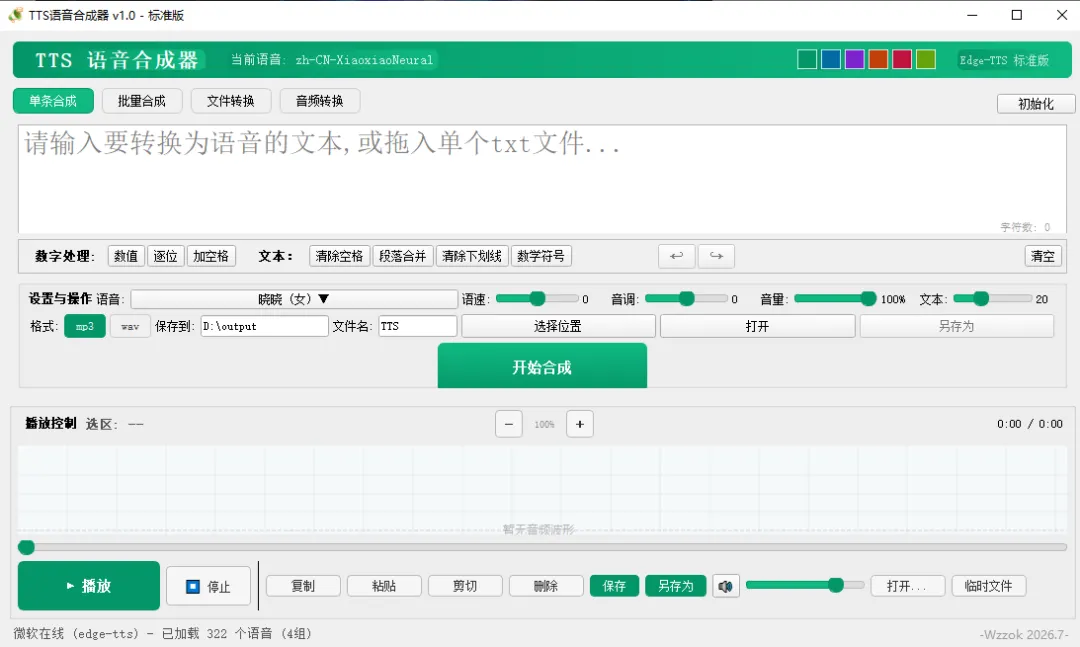Select the purple theme swatch
Viewport: 1080px width, 647px height.
coord(855,60)
